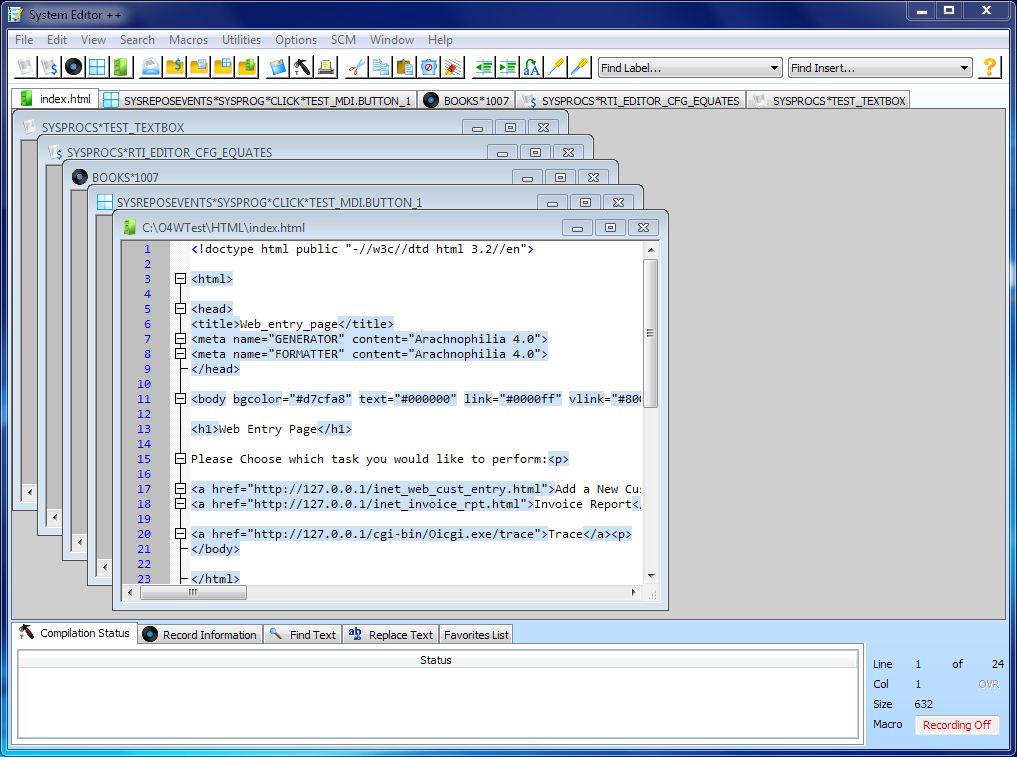Switch to SYSPROCS*TEST_TEXTBOX document tab
Viewport: 1017px width, 757px height.
[x=828, y=100]
